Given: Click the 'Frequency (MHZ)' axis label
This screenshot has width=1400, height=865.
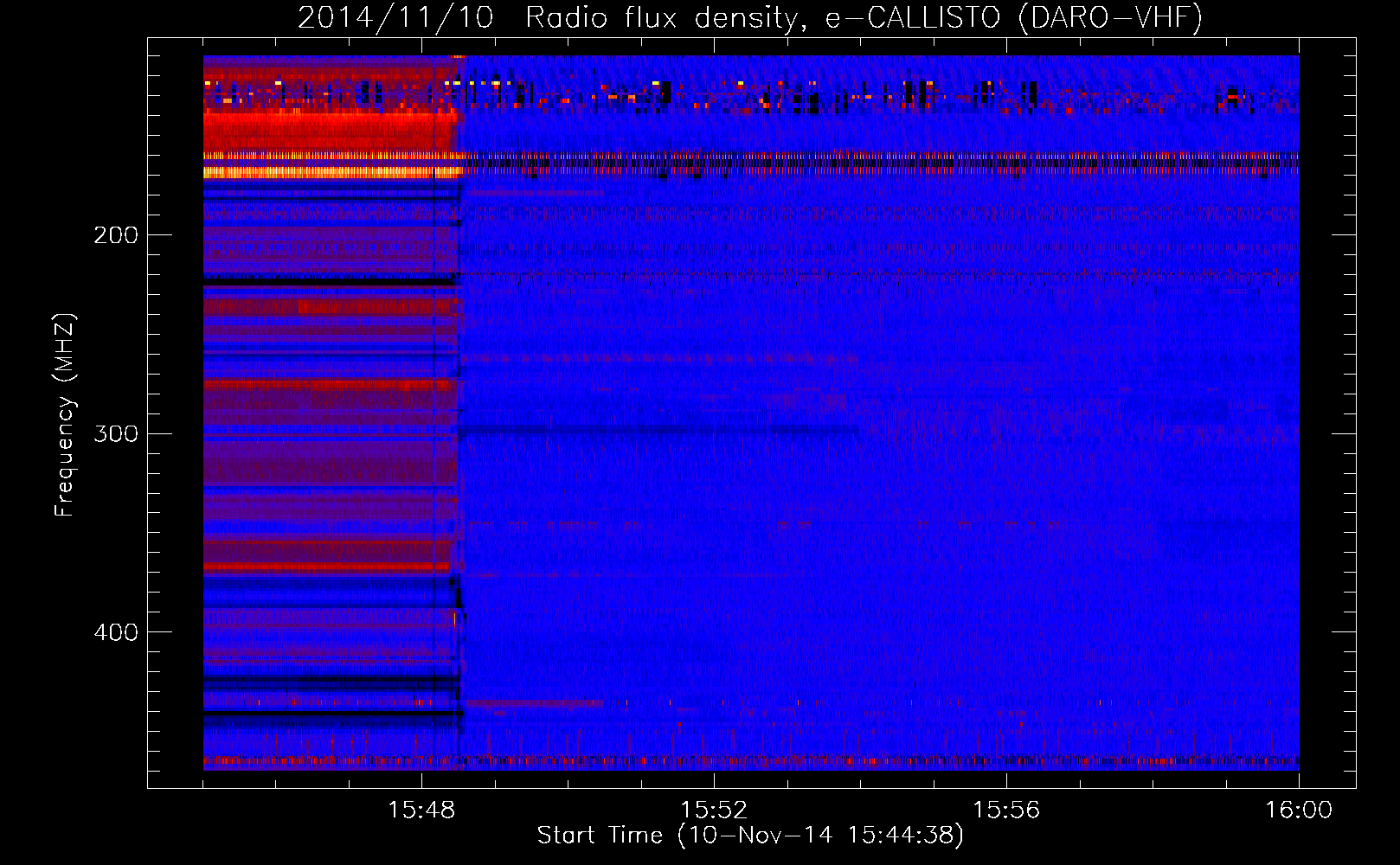Looking at the screenshot, I should (65, 415).
